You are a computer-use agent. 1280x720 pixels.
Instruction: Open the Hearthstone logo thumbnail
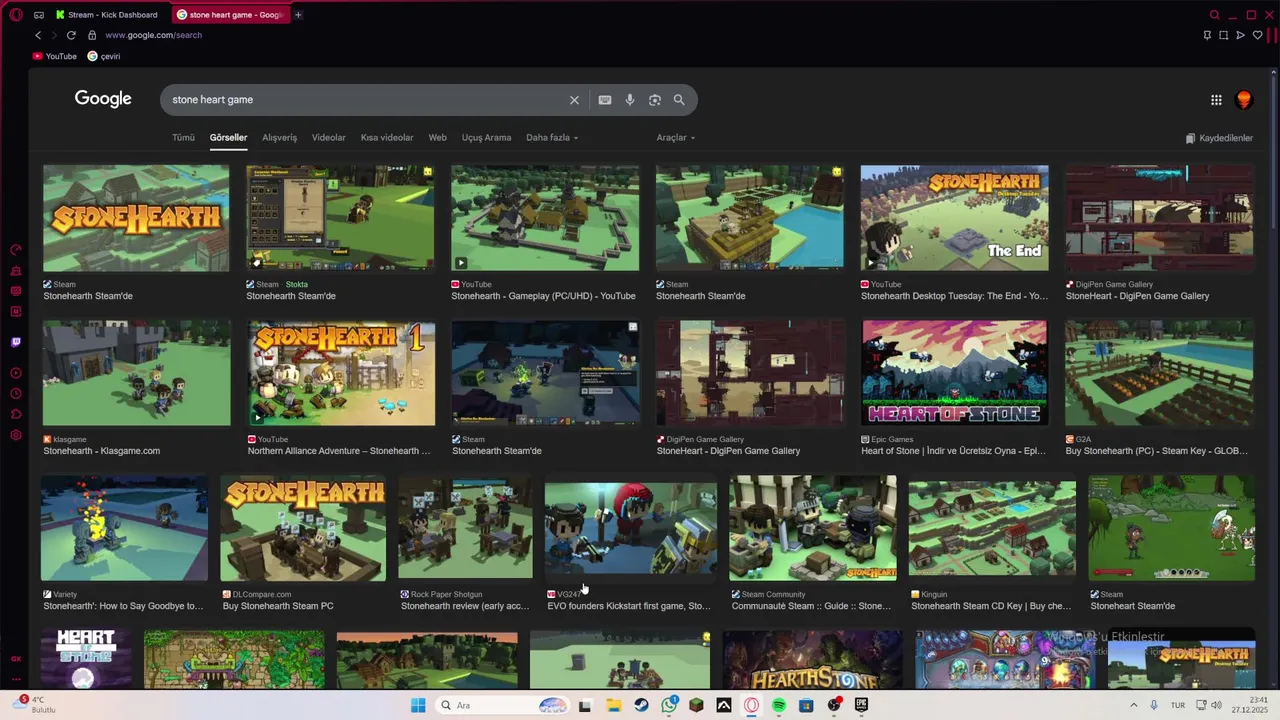[812, 660]
